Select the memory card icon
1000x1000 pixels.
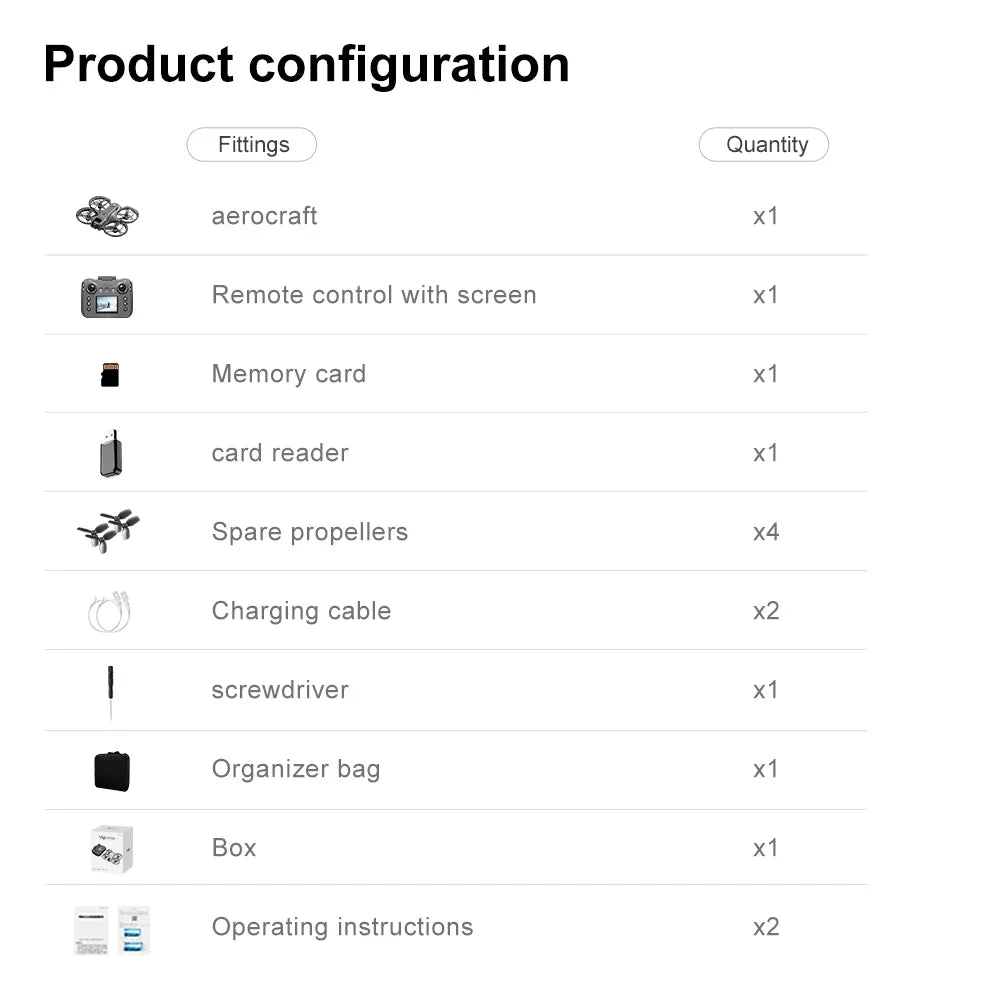pyautogui.click(x=110, y=375)
